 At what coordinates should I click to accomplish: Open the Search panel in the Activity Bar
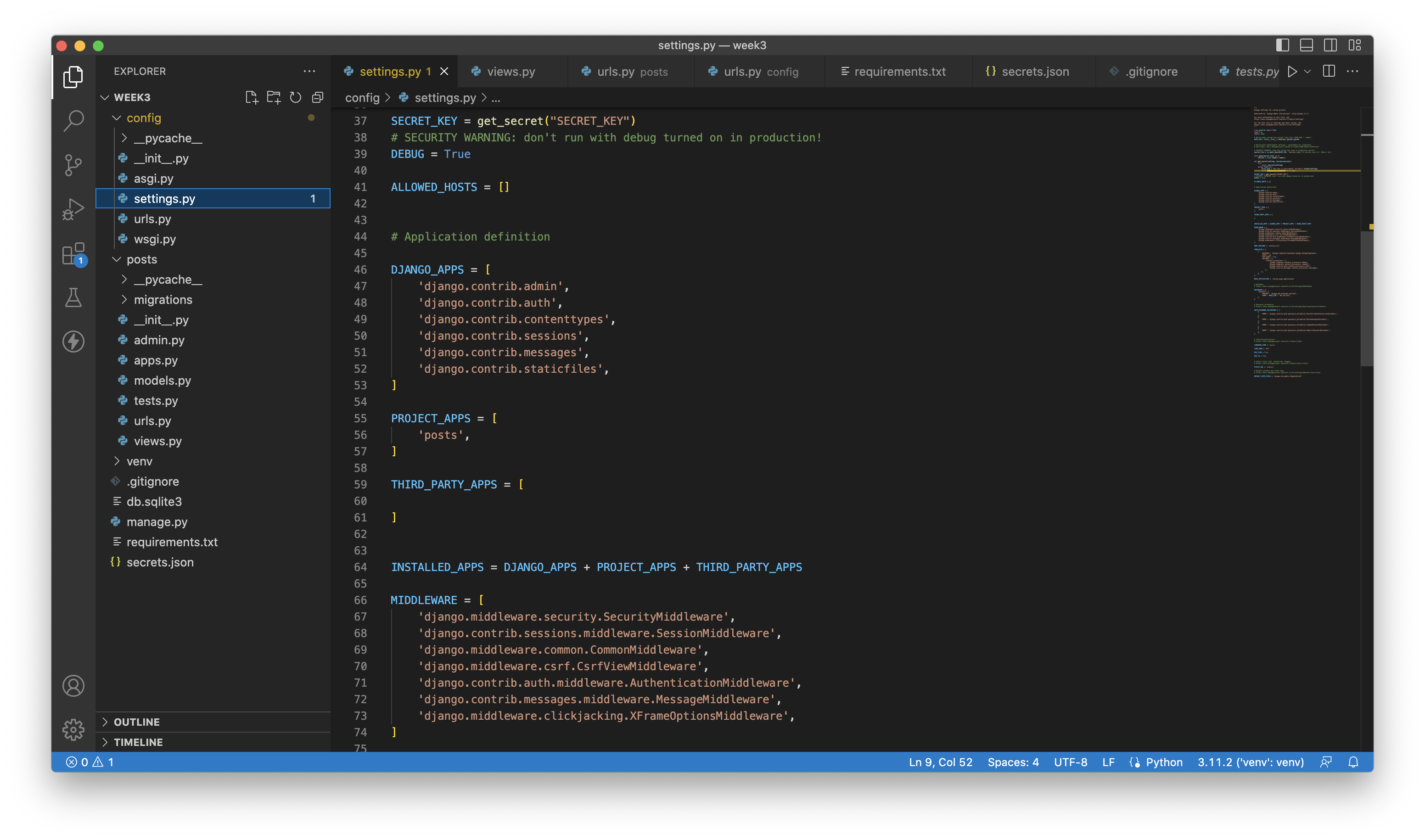73,120
